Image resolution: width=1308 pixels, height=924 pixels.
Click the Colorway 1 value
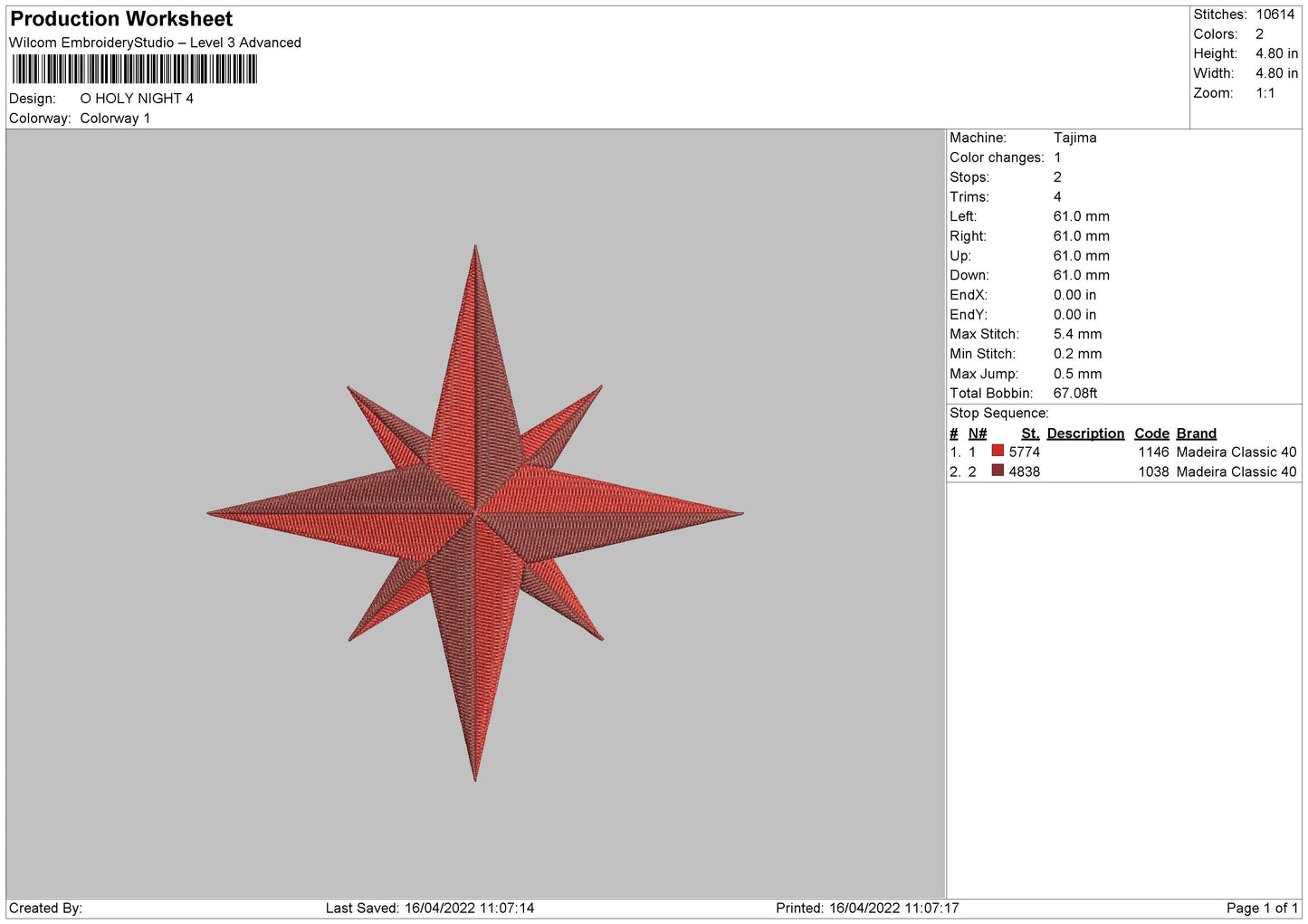(115, 119)
